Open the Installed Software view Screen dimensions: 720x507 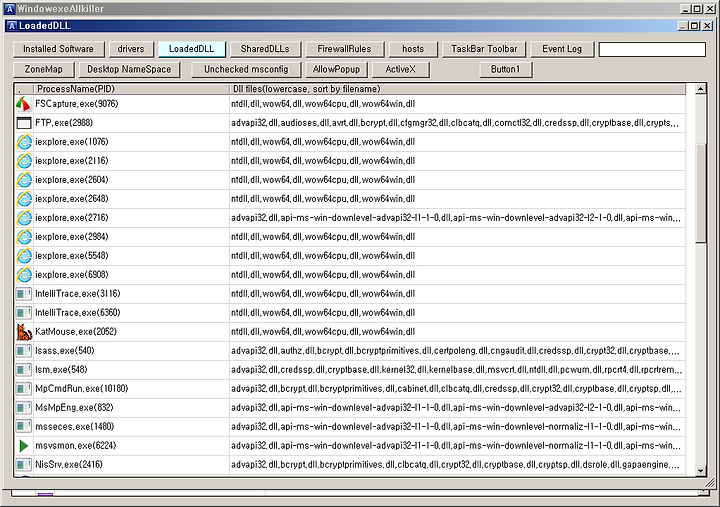58,49
